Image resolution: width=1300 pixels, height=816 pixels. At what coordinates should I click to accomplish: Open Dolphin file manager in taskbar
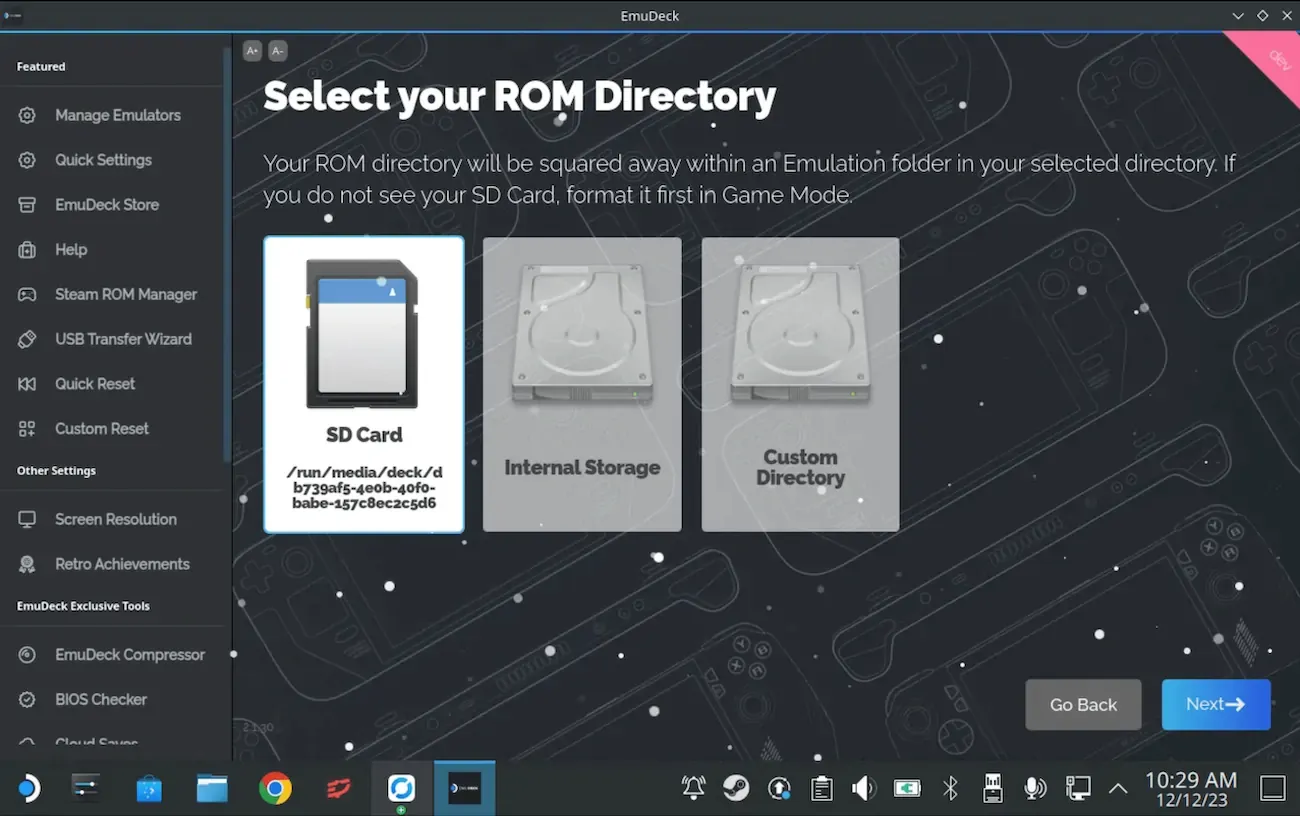pos(212,789)
